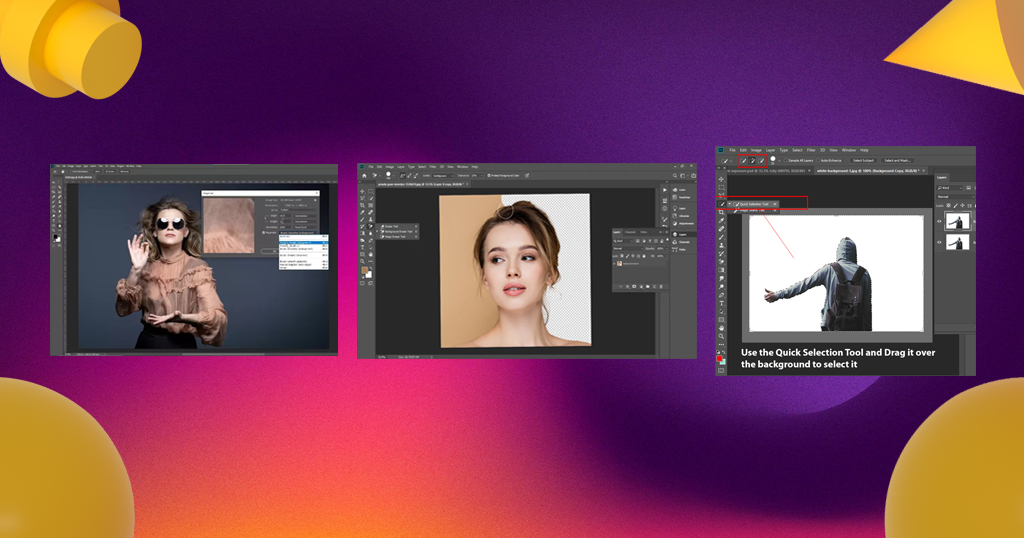Pick Eyedropper tool in right screenshot toolbar
1024x538 pixels.
click(722, 220)
